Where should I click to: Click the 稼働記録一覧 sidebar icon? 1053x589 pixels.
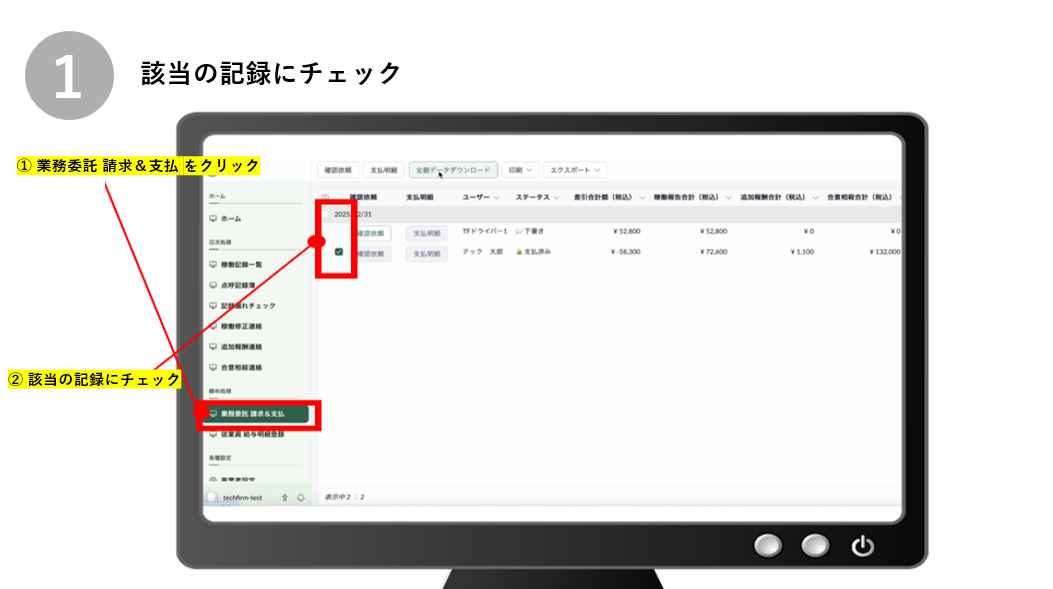pyautogui.click(x=212, y=265)
